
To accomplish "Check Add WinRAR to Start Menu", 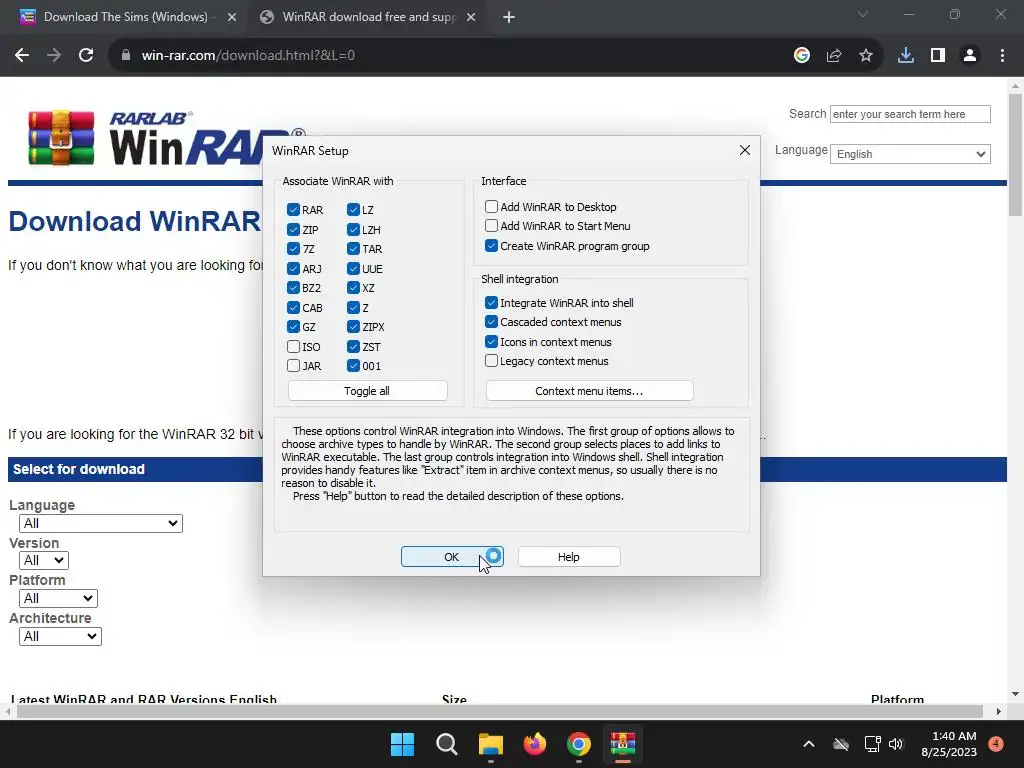I will coord(491,226).
